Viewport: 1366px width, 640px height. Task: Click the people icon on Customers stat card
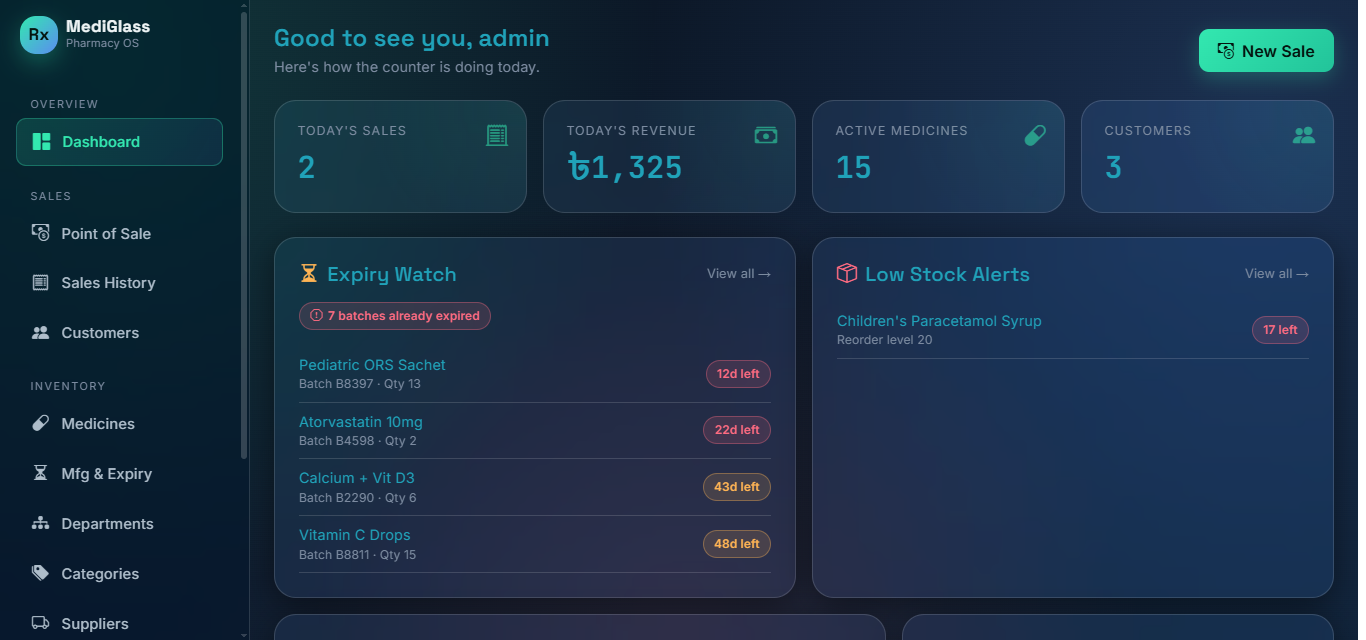tap(1304, 135)
